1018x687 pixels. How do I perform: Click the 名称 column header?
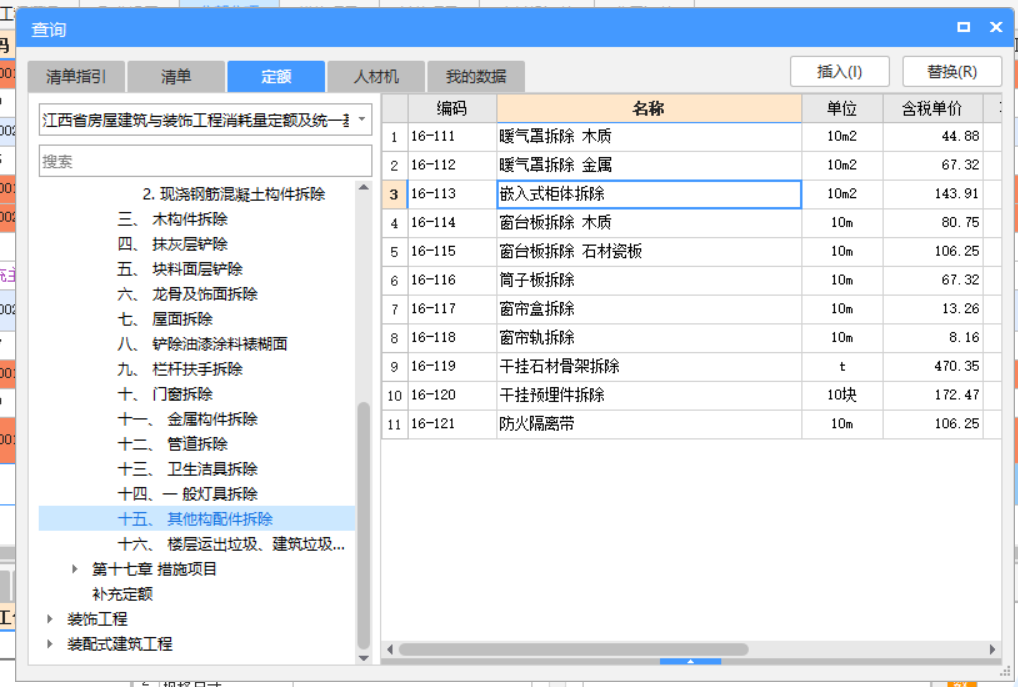tap(649, 108)
